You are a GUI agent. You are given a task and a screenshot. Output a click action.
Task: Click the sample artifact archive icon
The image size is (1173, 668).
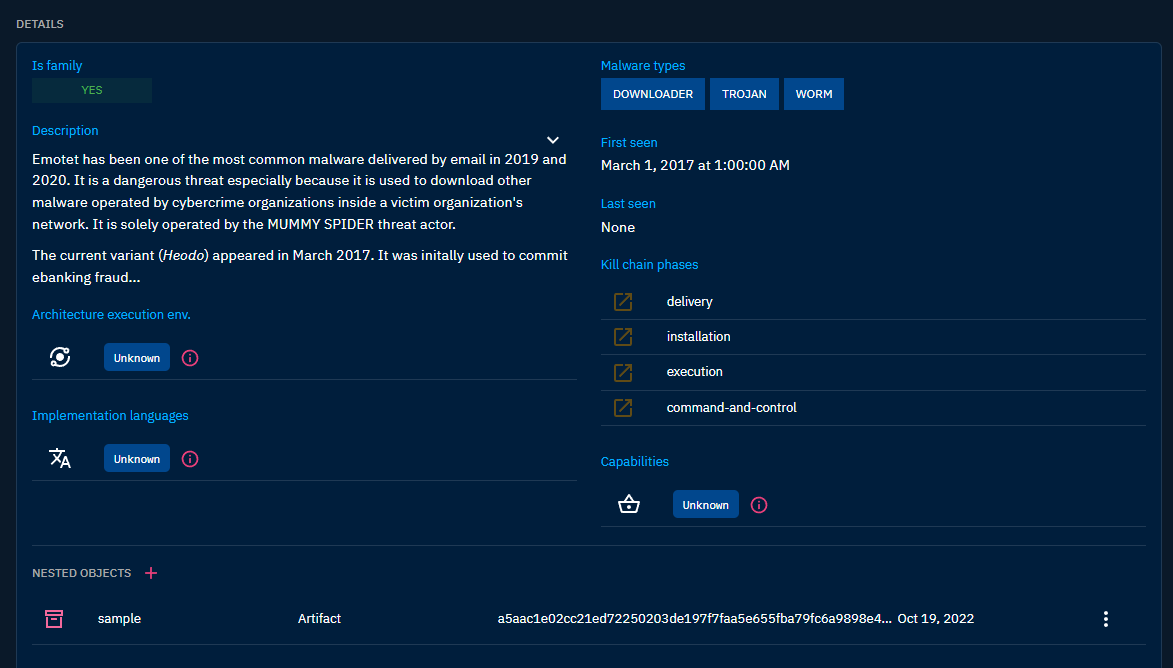coord(54,619)
